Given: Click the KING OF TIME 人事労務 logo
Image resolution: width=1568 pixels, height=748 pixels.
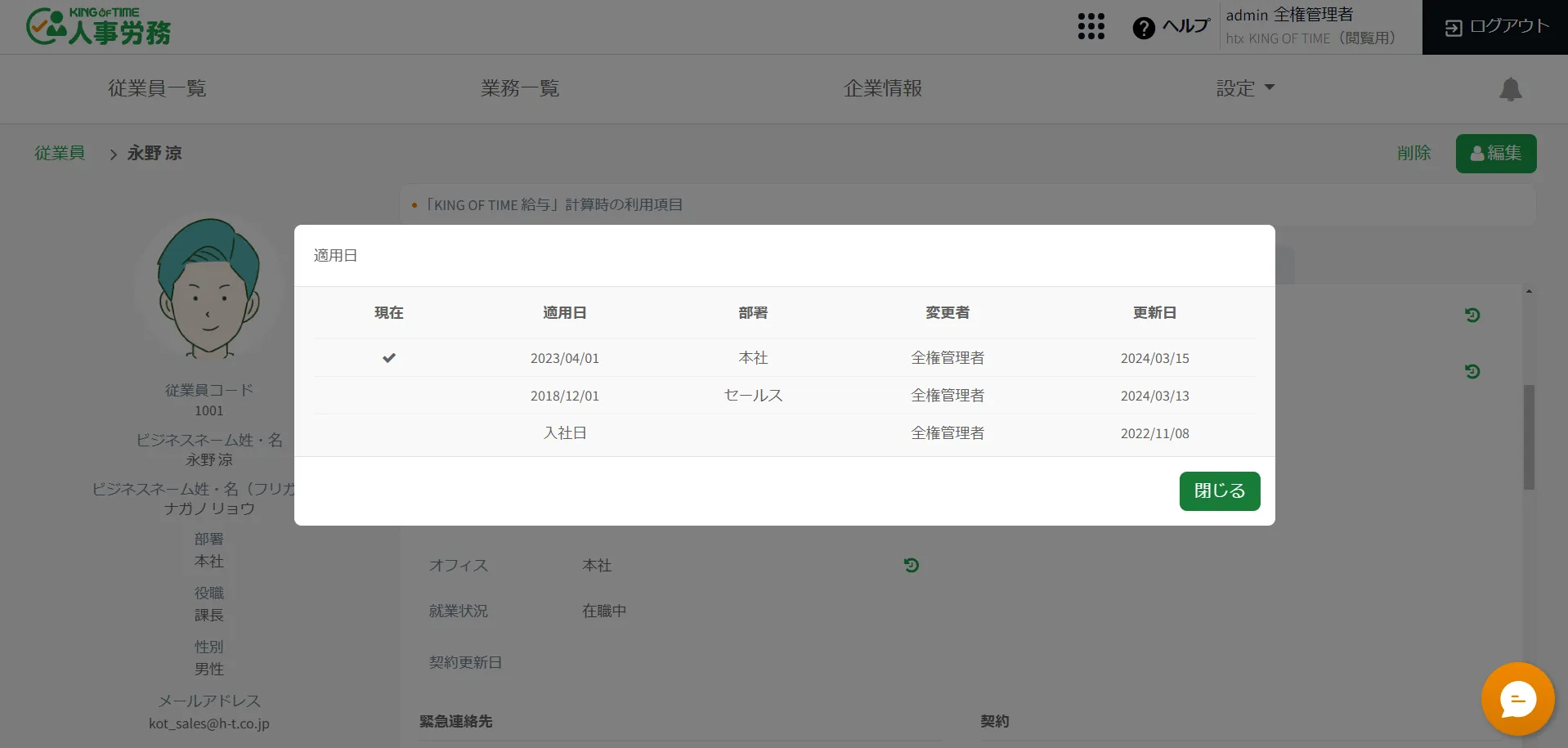Looking at the screenshot, I should (98, 27).
